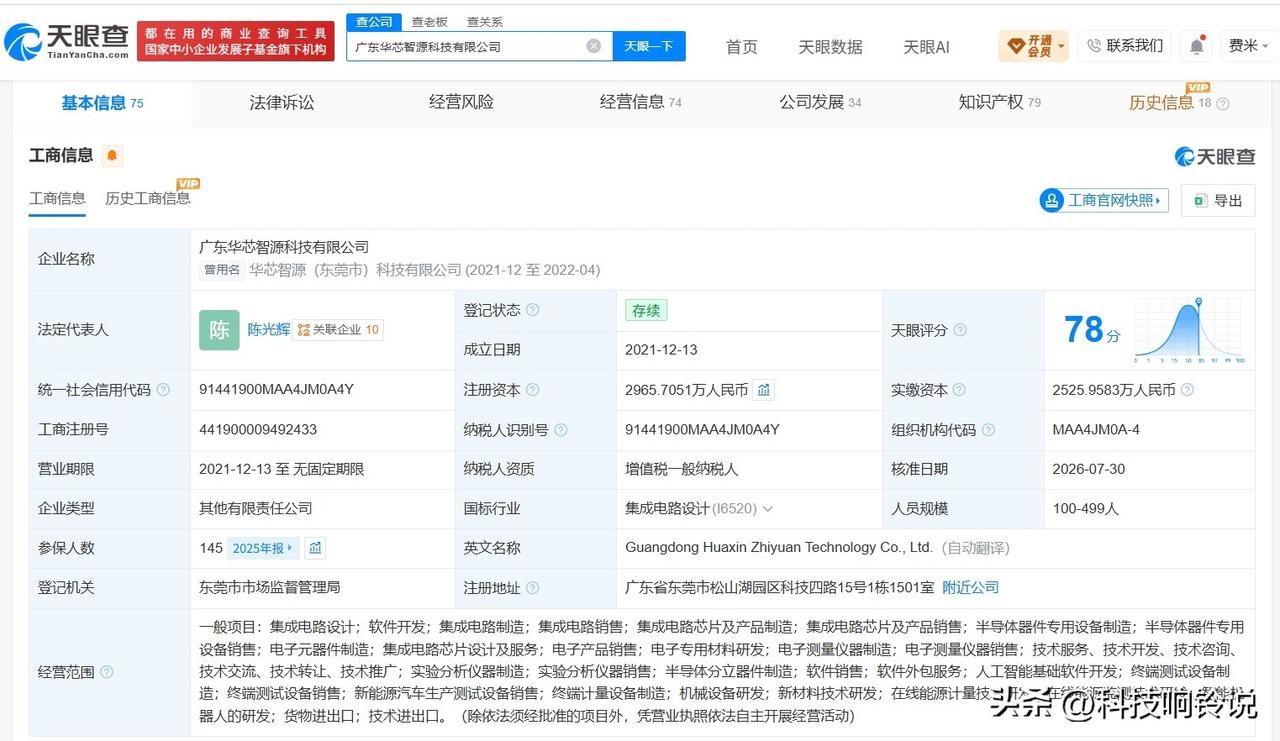The width and height of the screenshot is (1280, 741).
Task: Click the help icon next to 注册地址
Action: point(533,587)
